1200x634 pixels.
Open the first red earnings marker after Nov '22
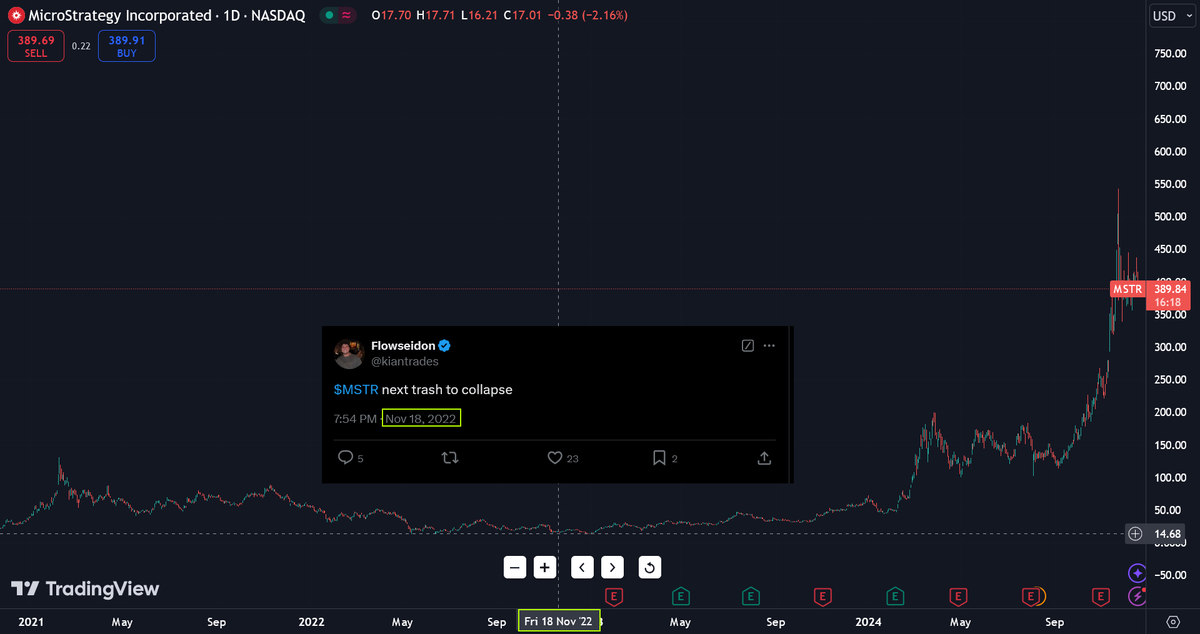[614, 596]
